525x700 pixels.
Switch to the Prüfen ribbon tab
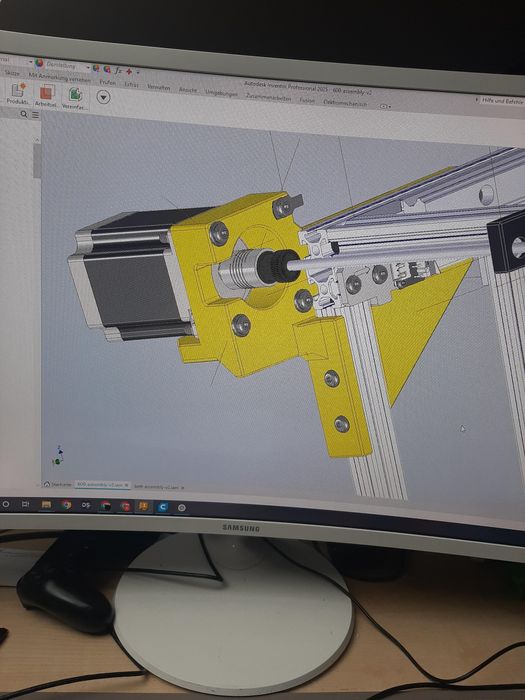coord(107,82)
